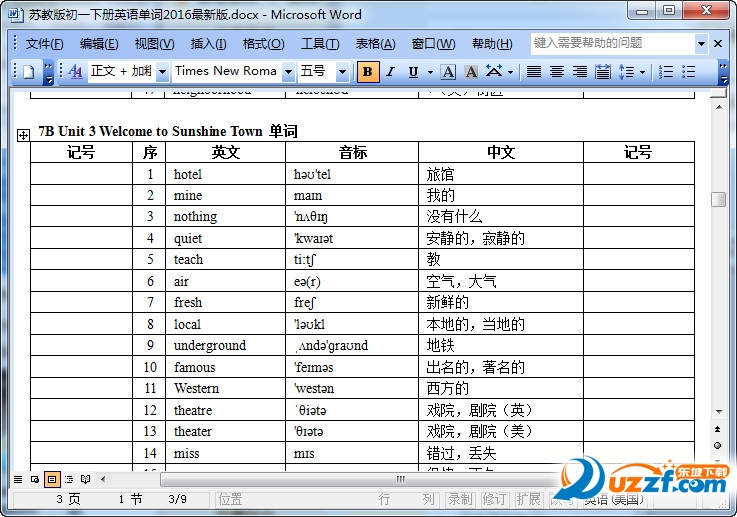
Task: Open the style dropdown arrow
Action: (x=162, y=72)
